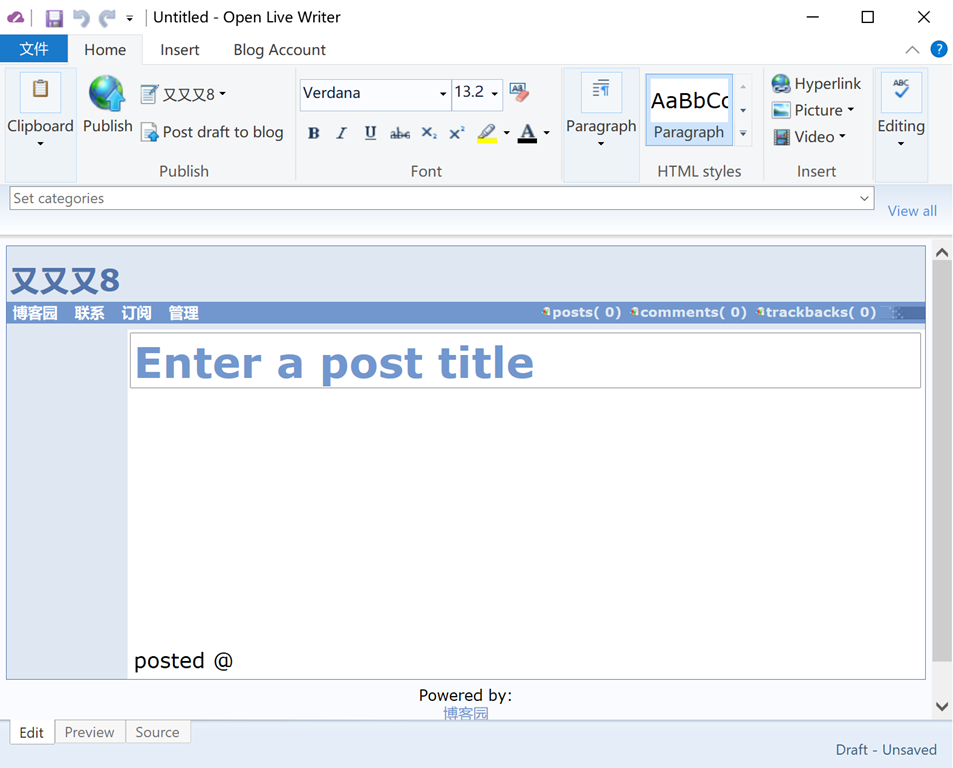Viewport: 953px width, 768px height.
Task: Click the Enter a post title field
Action: [525, 361]
